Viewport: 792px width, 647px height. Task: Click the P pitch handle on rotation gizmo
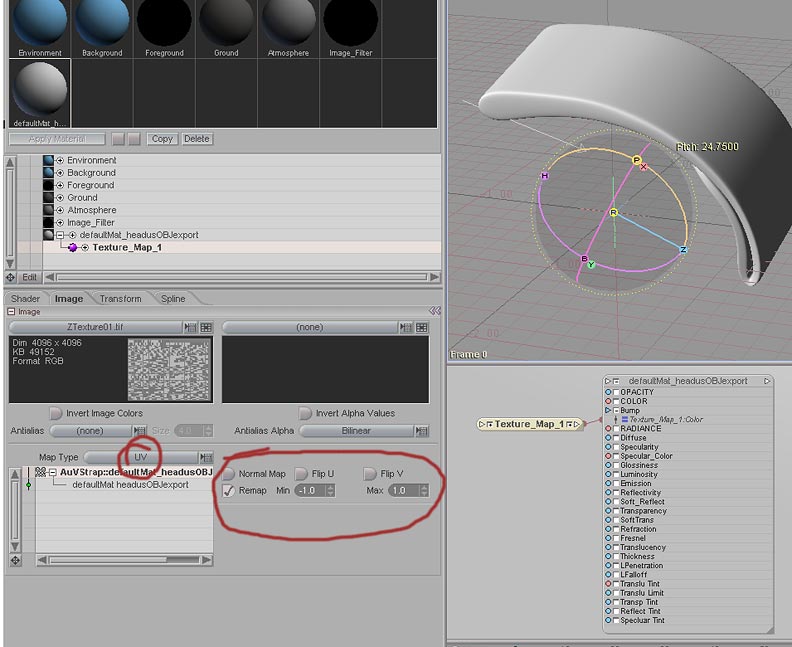(x=636, y=160)
